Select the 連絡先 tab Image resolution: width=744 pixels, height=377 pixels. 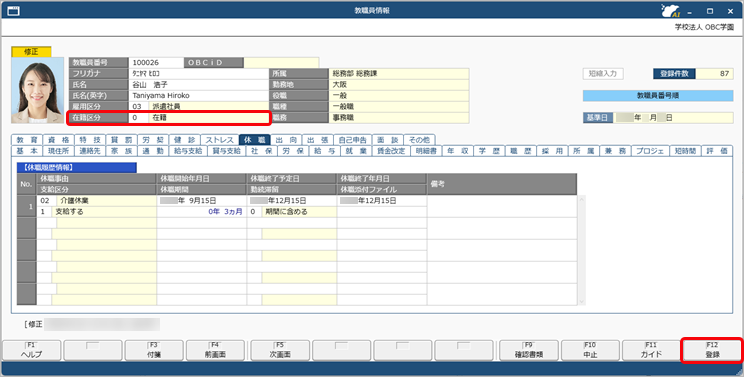90,151
